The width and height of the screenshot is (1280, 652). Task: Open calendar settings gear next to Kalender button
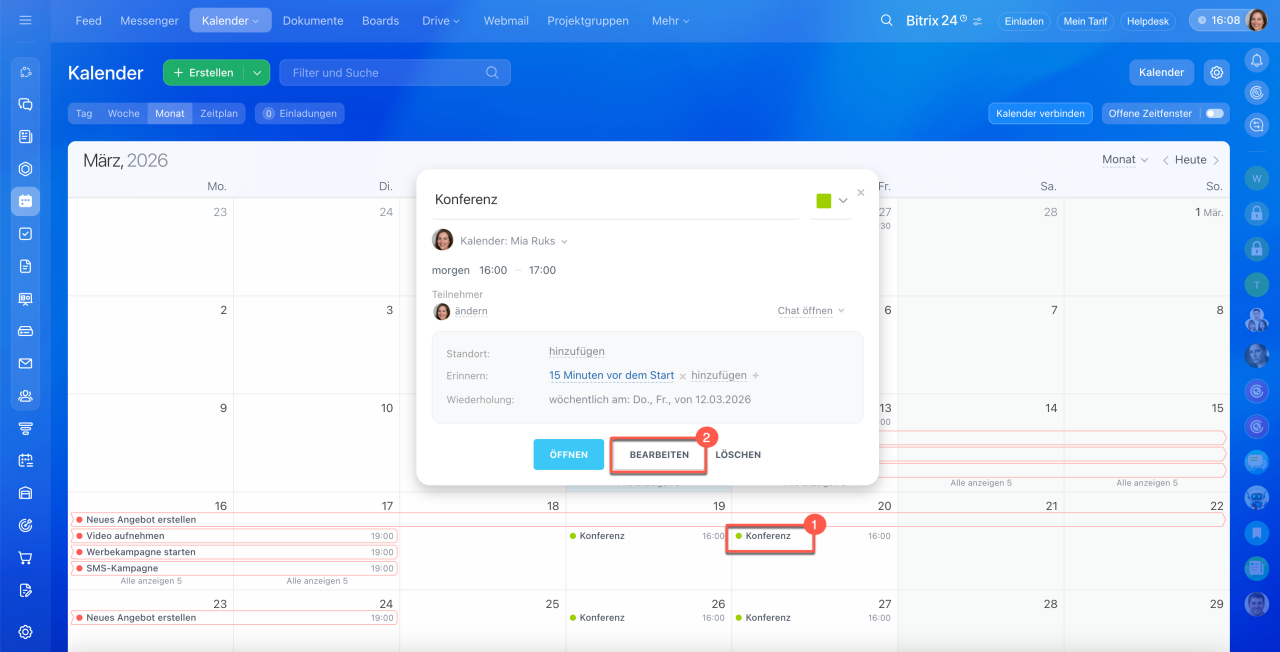click(x=1216, y=72)
